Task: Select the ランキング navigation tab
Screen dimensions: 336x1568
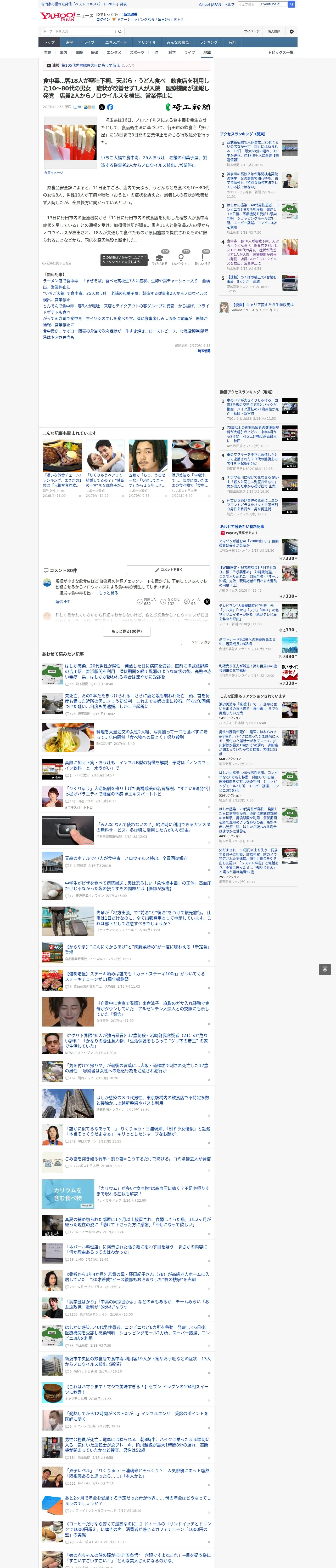Action: coord(209,43)
